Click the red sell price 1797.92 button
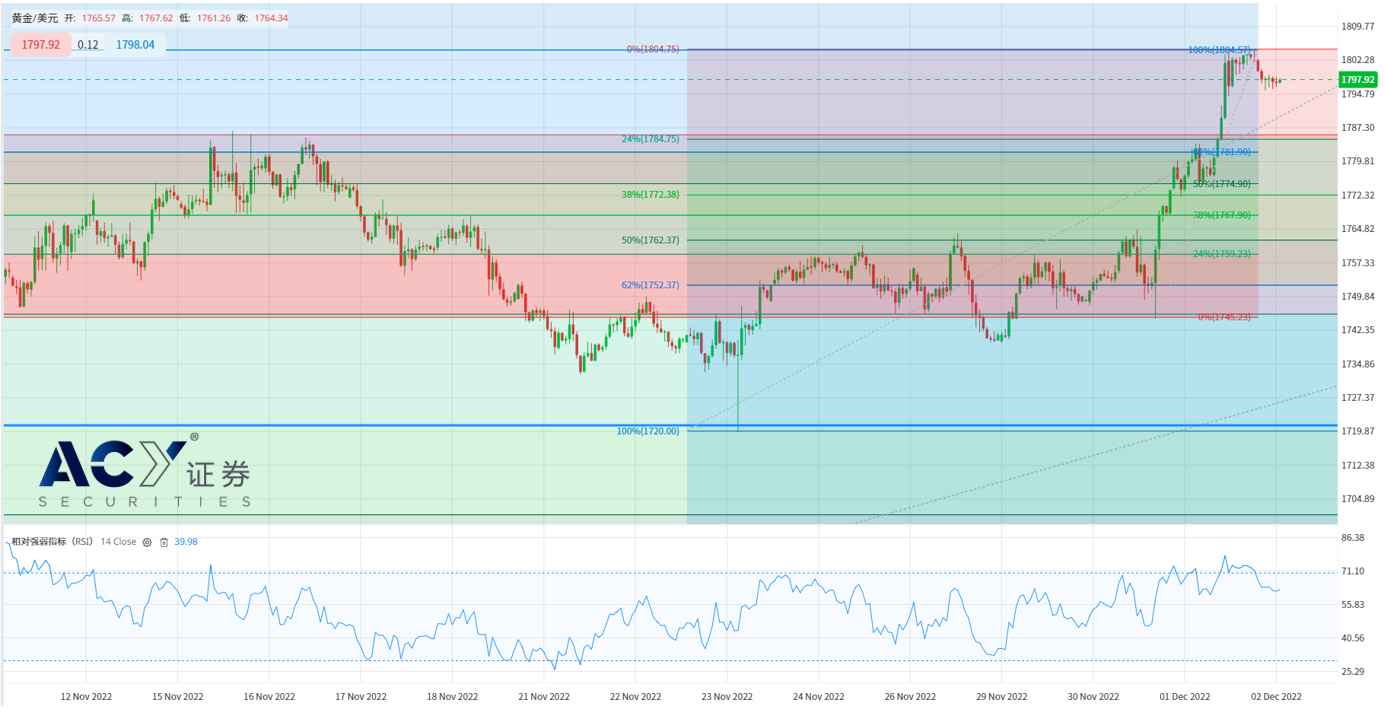Image resolution: width=1385 pixels, height=713 pixels. (40, 45)
